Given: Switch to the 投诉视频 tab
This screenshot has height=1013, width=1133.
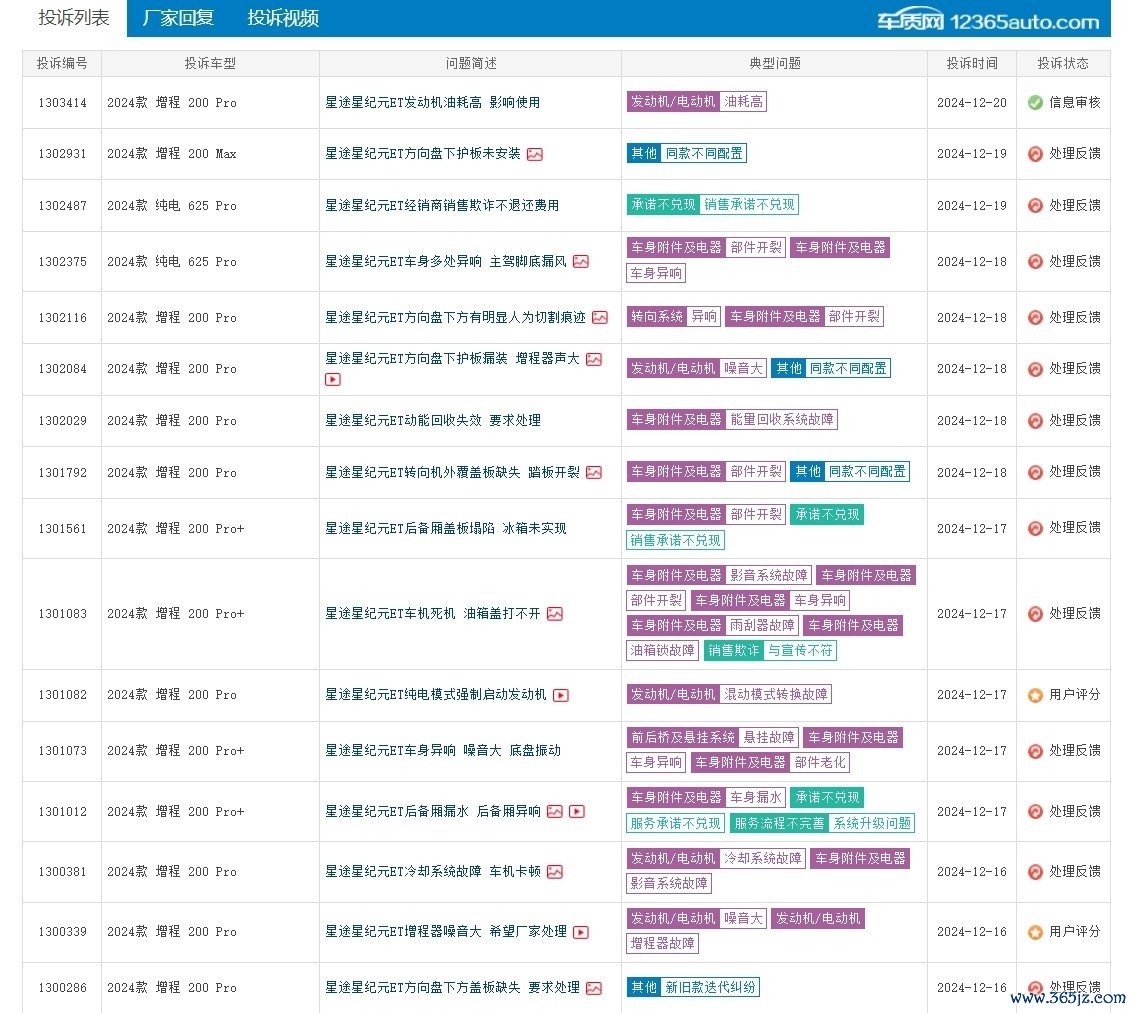Looking at the screenshot, I should point(283,18).
